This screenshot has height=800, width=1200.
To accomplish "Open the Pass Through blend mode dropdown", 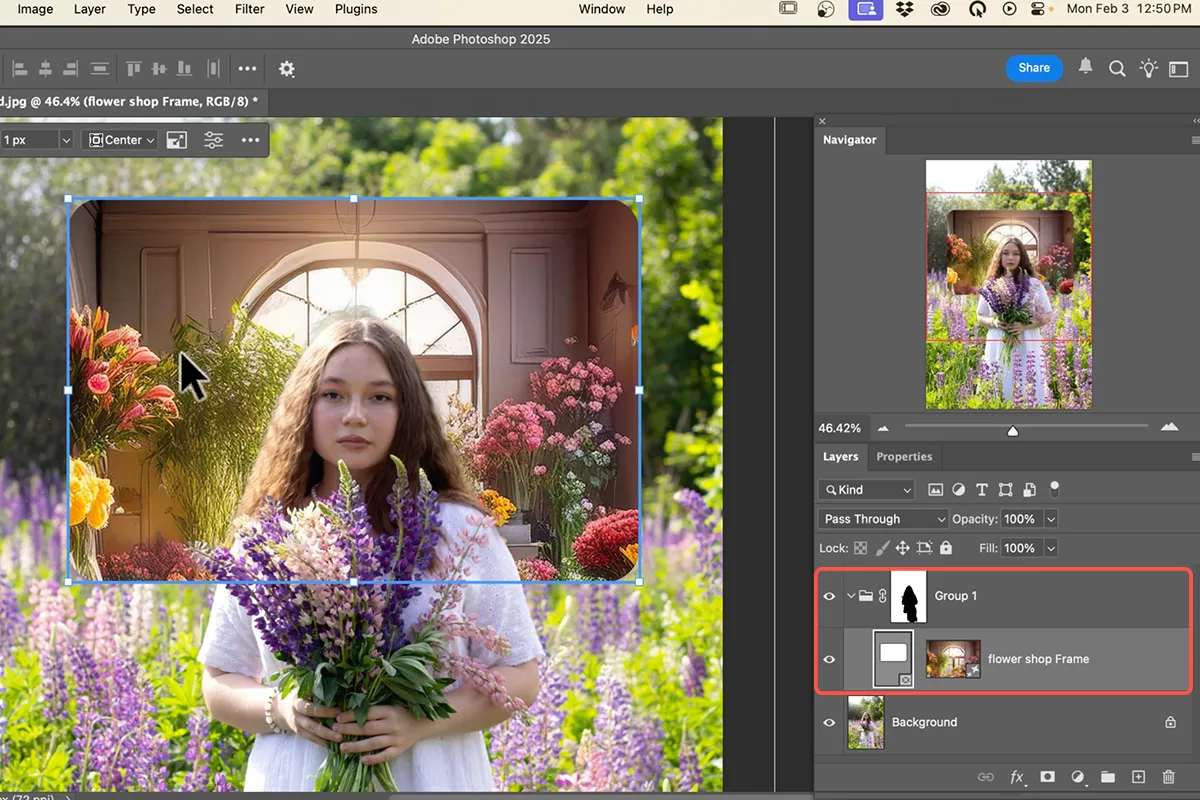I will 882,518.
